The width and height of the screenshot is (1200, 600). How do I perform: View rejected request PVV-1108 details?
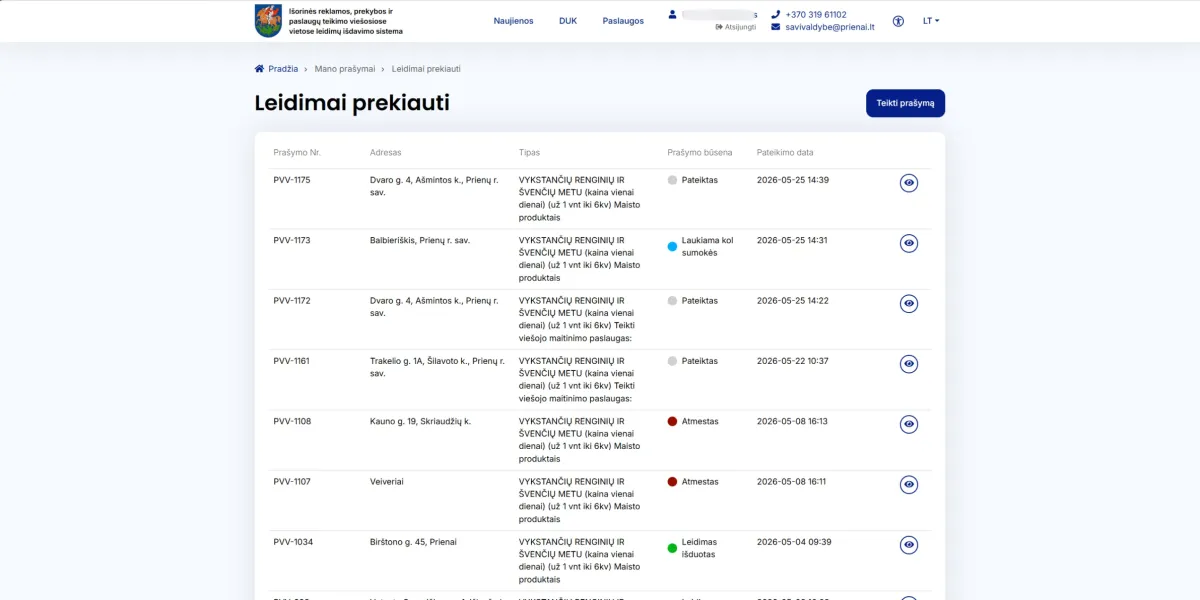[x=909, y=424]
